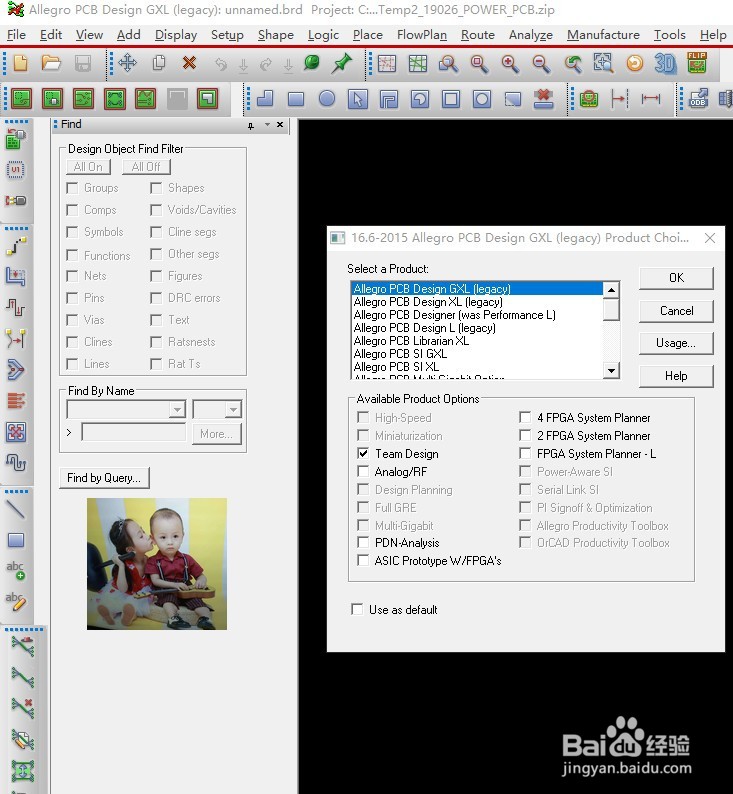
Task: Click the Zoom Out magnifier icon
Action: tap(541, 64)
